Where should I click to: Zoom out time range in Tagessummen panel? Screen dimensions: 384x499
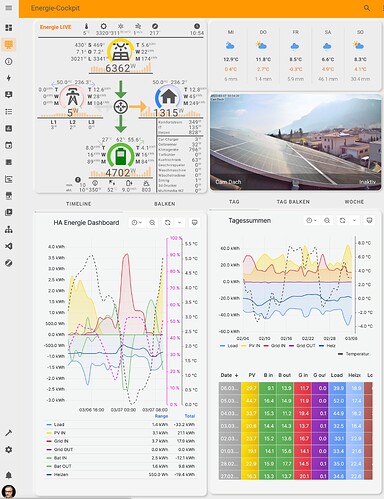327,220
